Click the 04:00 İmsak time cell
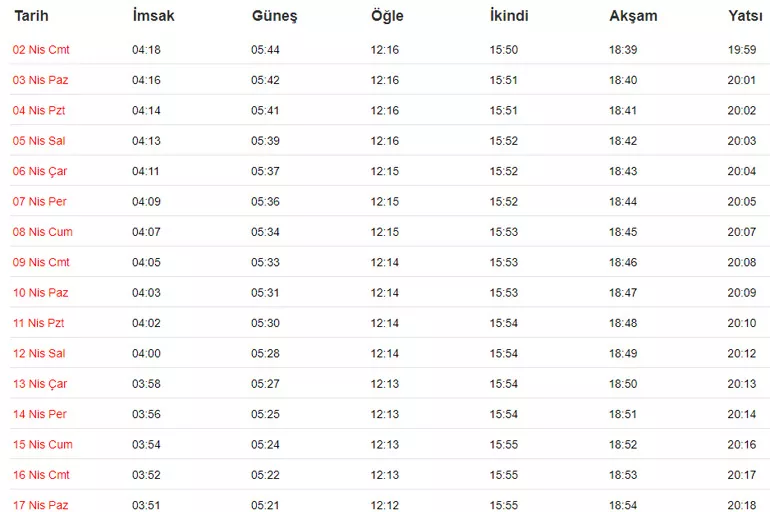770x512 pixels. click(146, 354)
